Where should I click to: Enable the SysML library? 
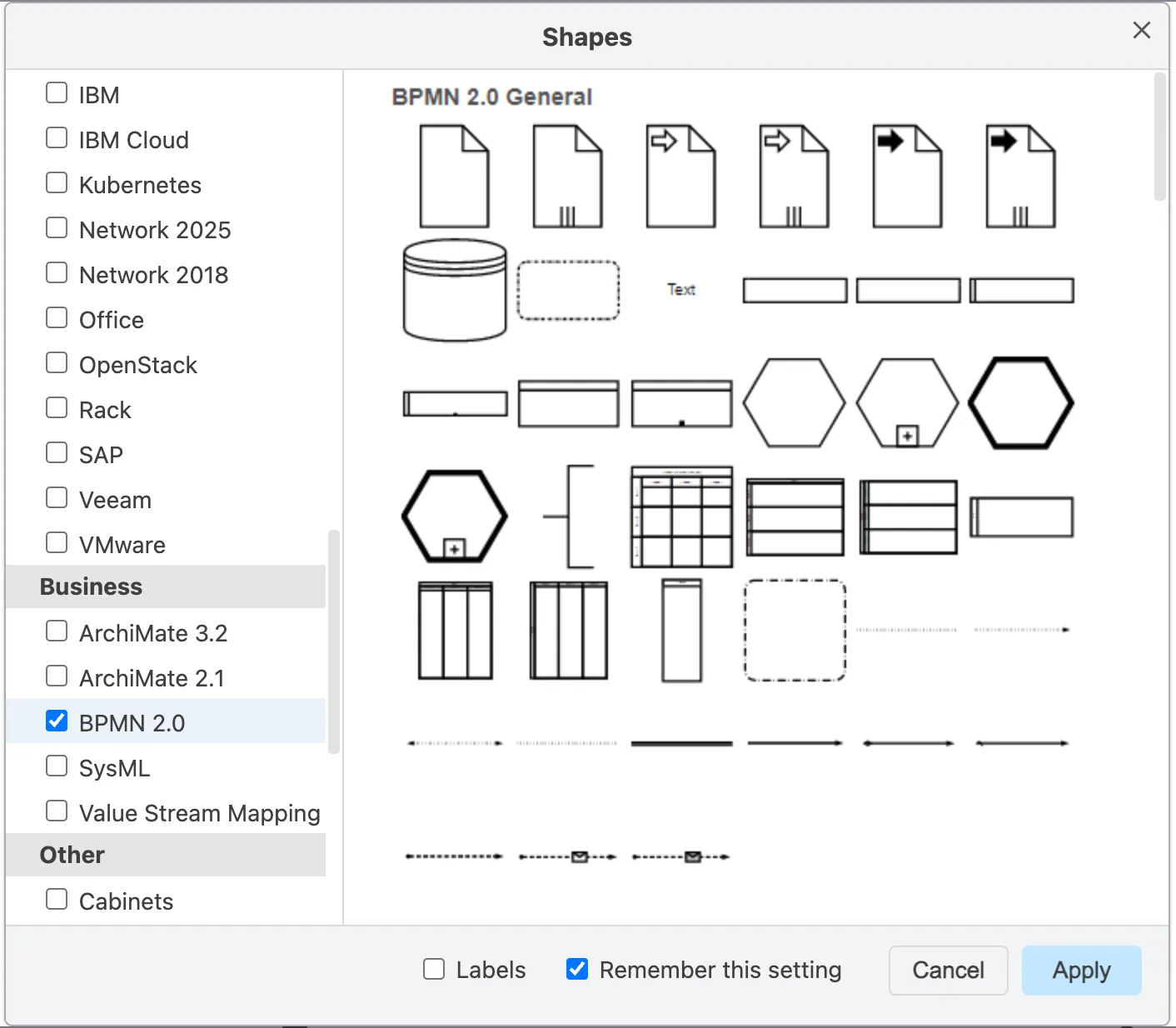tap(57, 766)
